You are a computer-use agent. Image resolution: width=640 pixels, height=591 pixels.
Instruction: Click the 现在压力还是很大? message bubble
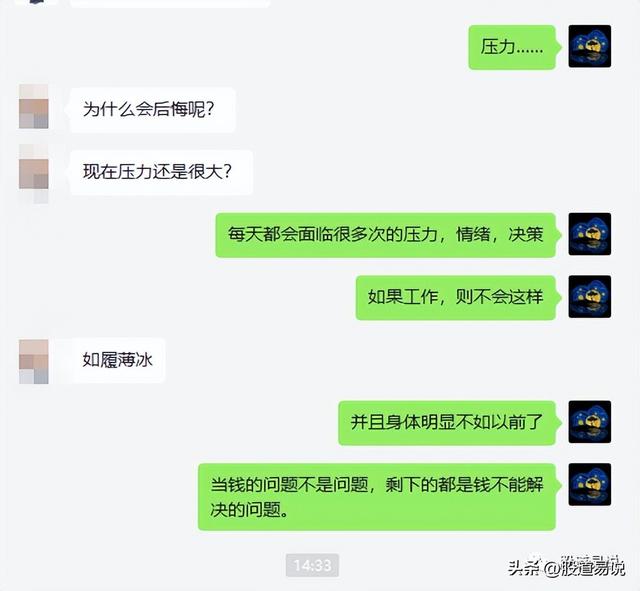tap(161, 172)
